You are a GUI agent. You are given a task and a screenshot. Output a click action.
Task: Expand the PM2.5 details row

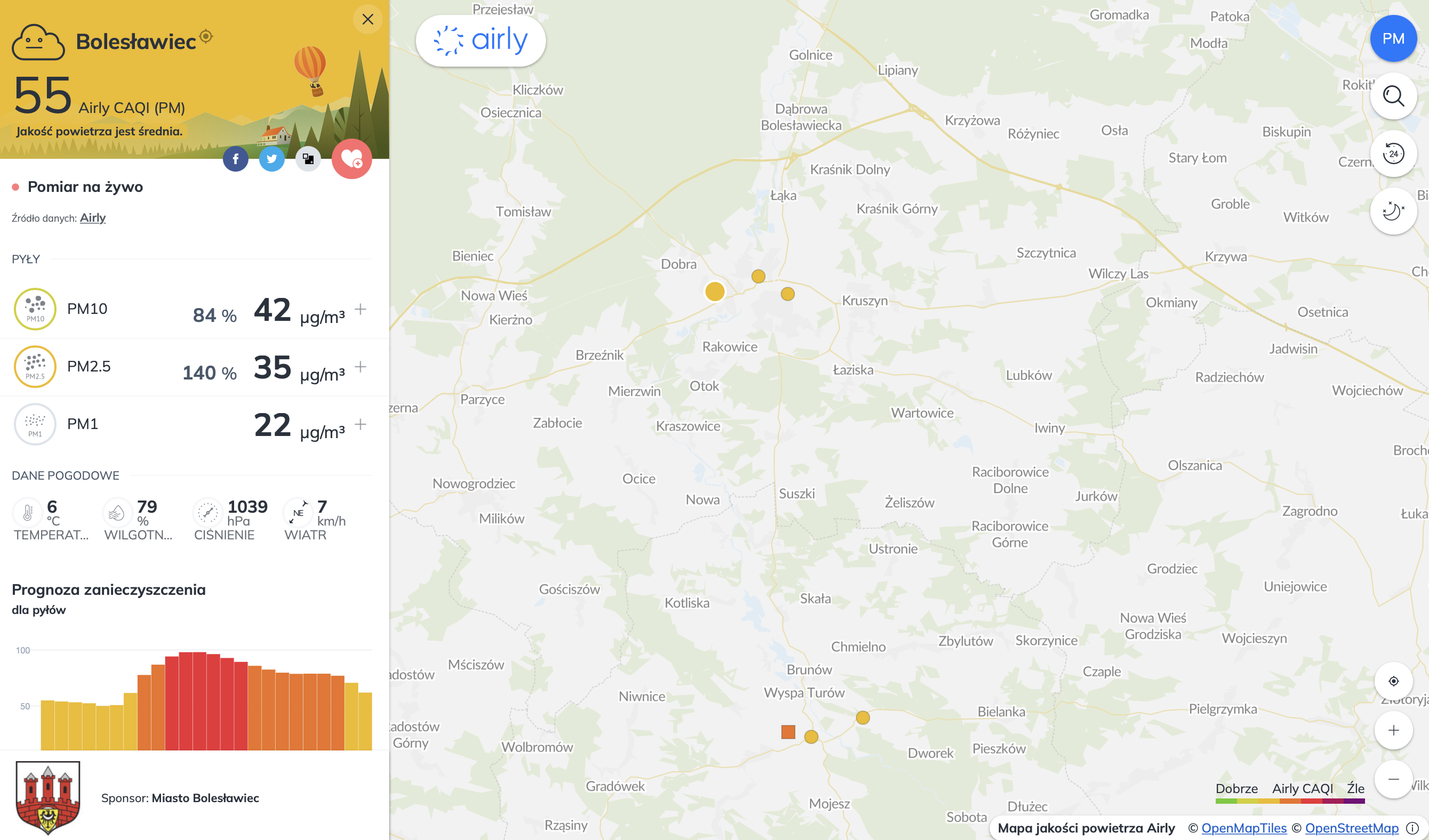point(360,367)
